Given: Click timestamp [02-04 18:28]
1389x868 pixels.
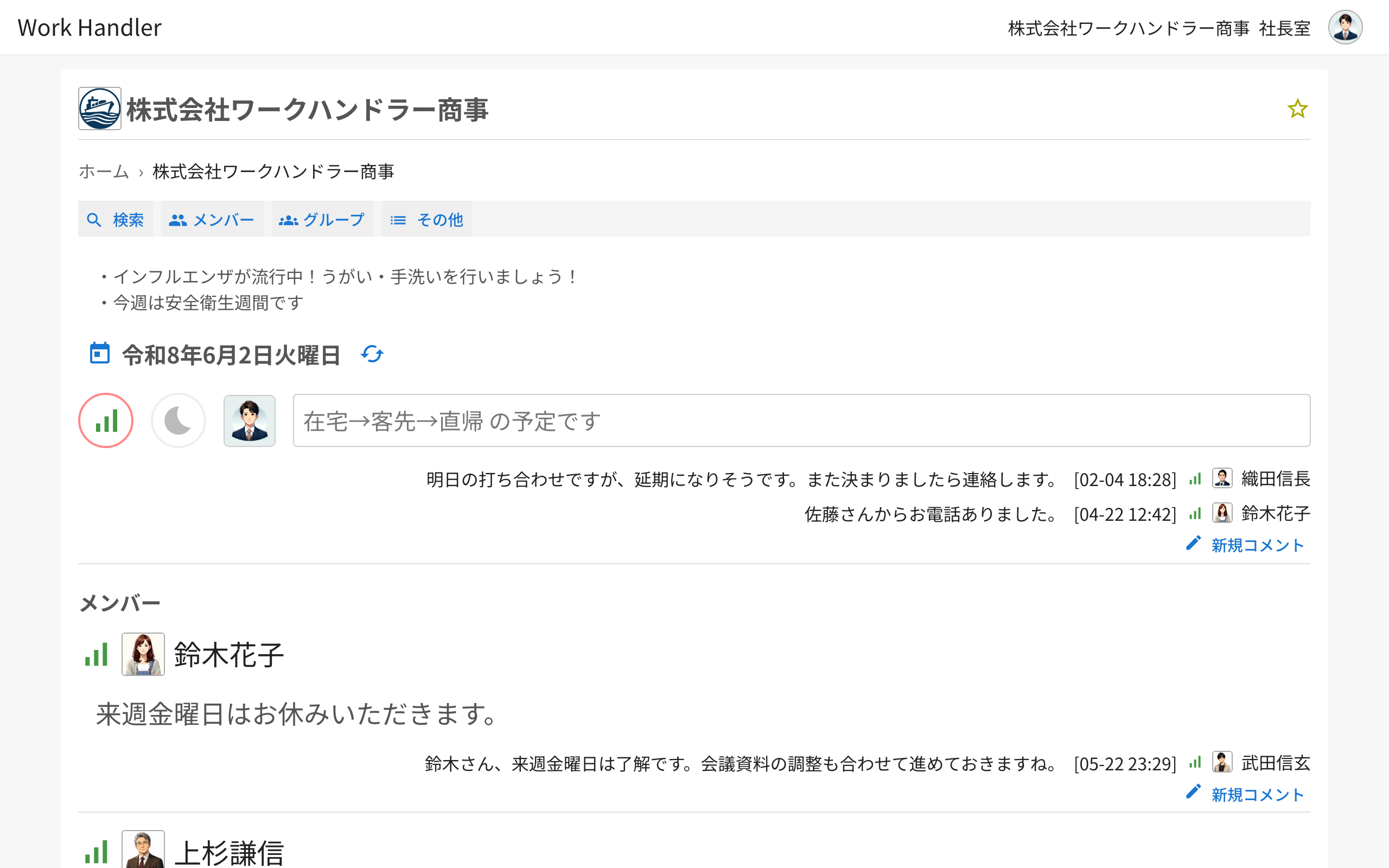Looking at the screenshot, I should (1125, 480).
